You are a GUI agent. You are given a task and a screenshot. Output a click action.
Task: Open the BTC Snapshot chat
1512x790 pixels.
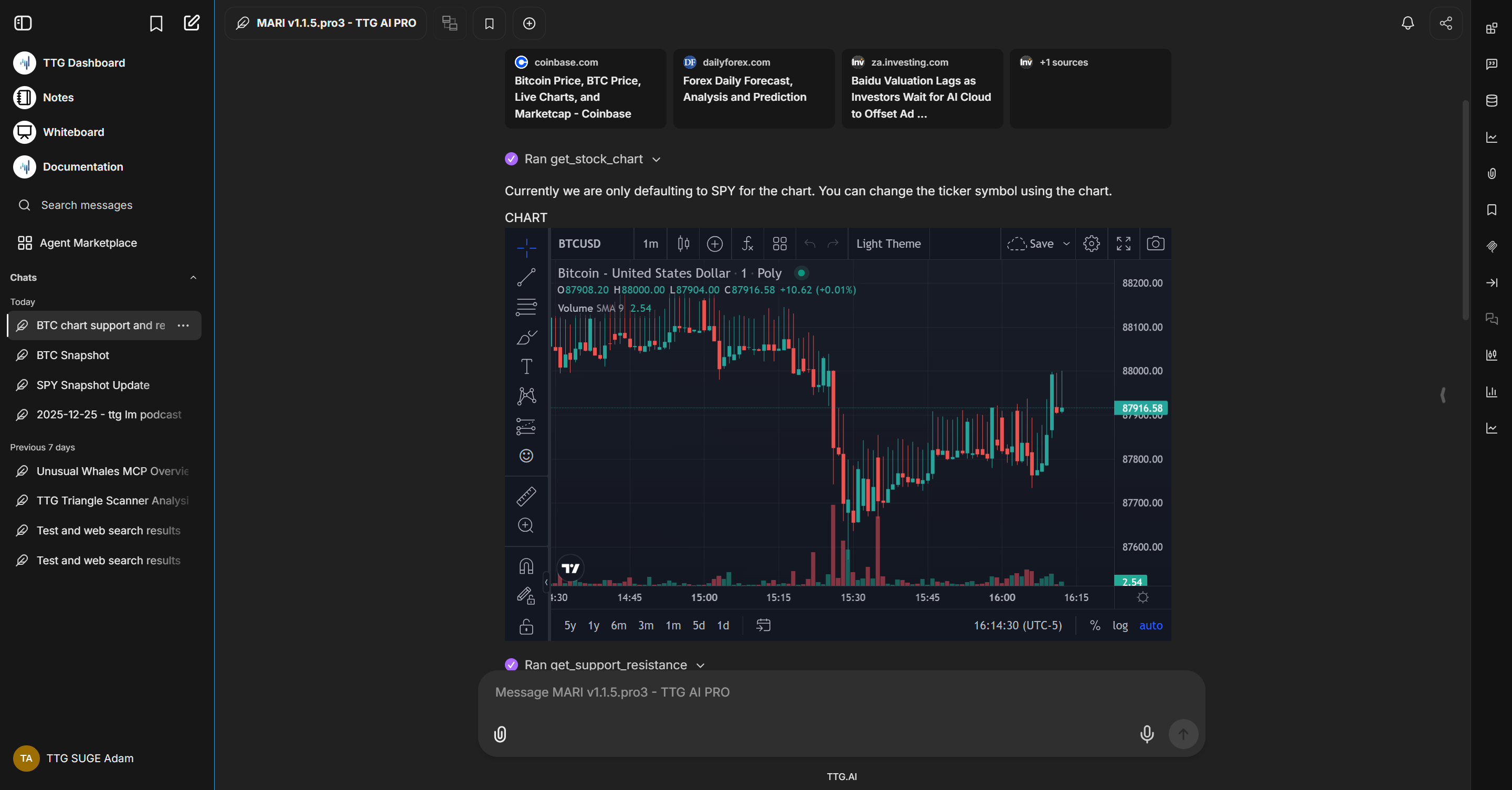pyautogui.click(x=71, y=355)
